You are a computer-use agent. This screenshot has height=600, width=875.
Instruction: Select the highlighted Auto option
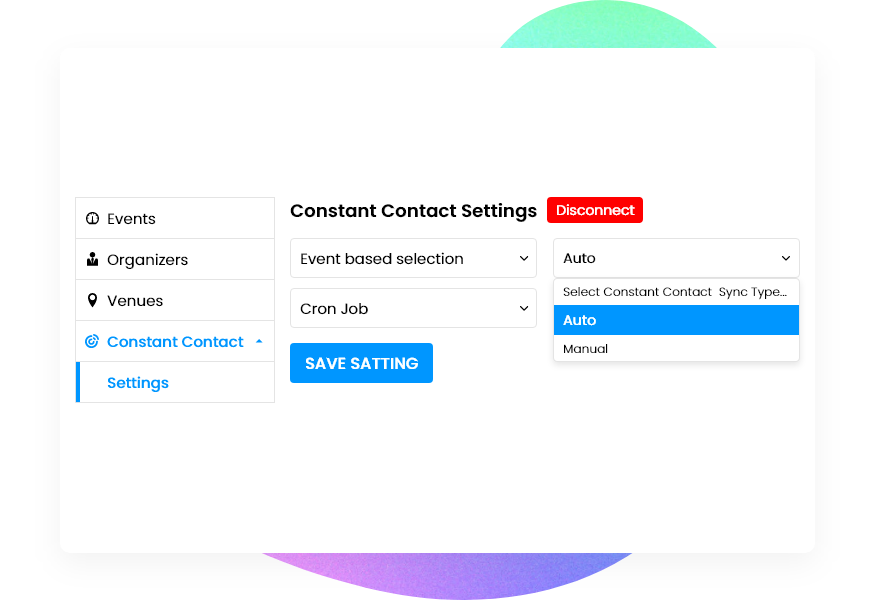tap(676, 320)
